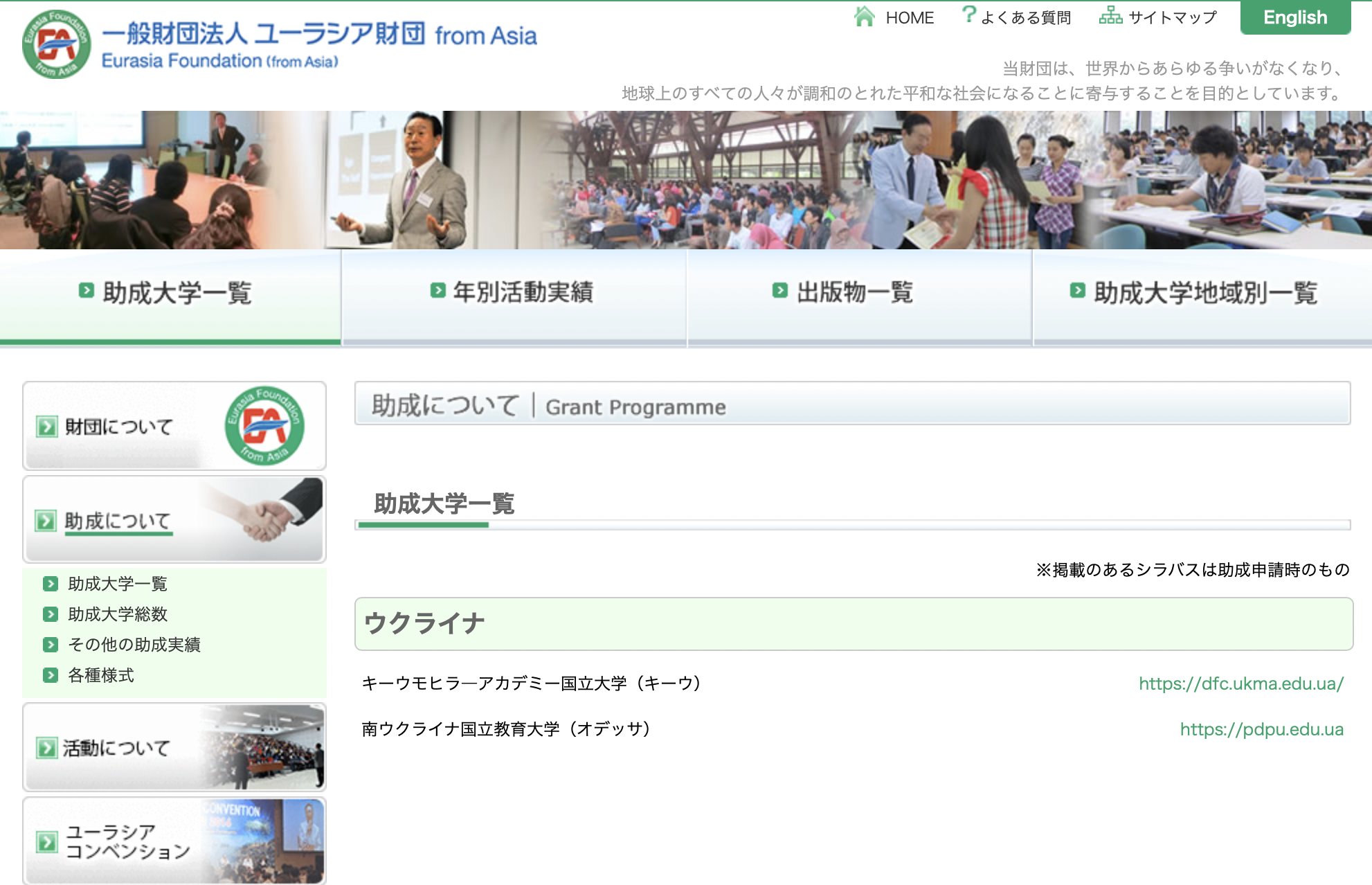Click the Eurasia Foundation circular logo in header
The height and width of the screenshot is (885, 1372).
click(56, 44)
